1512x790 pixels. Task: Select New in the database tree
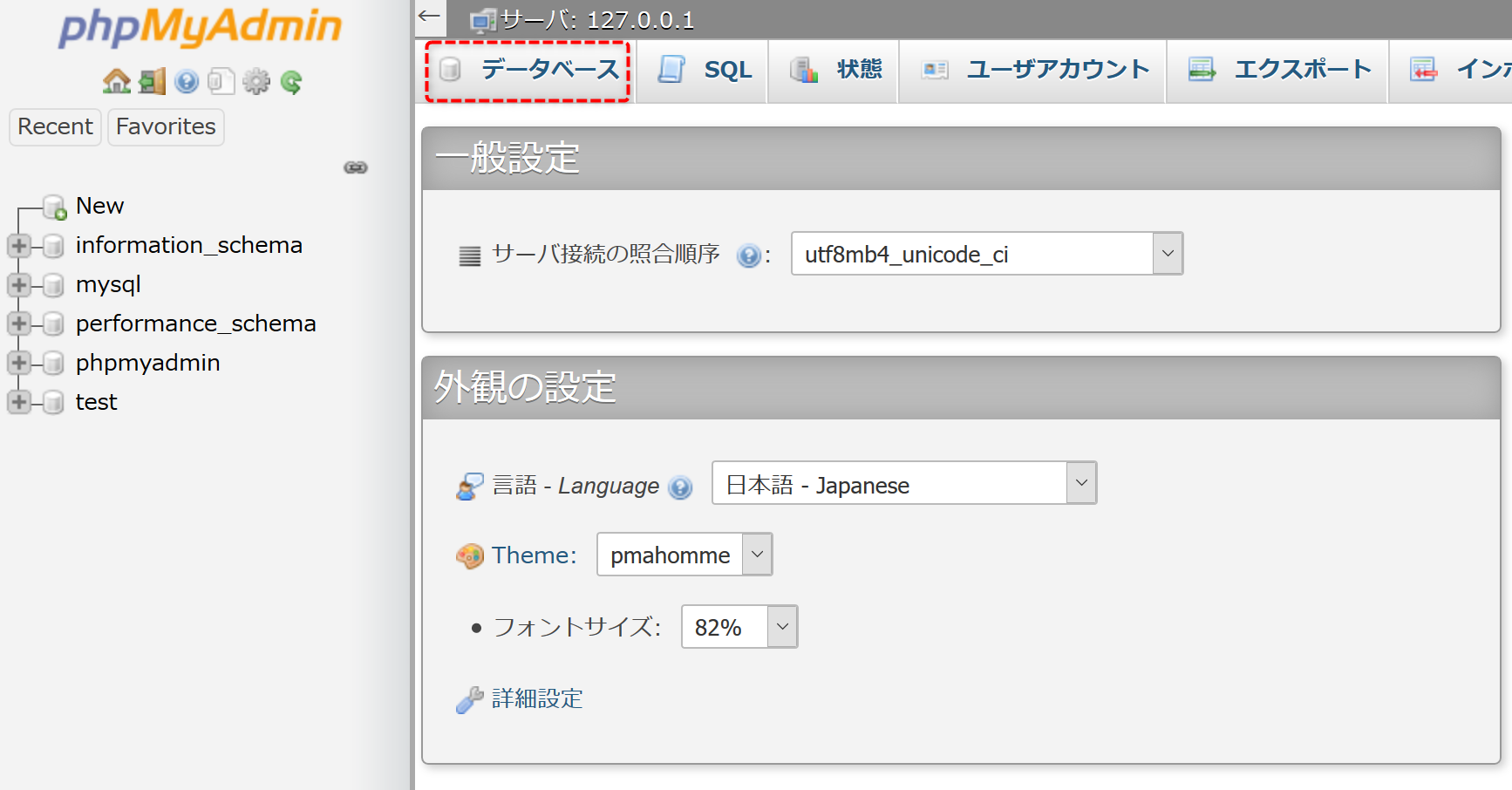tap(99, 206)
